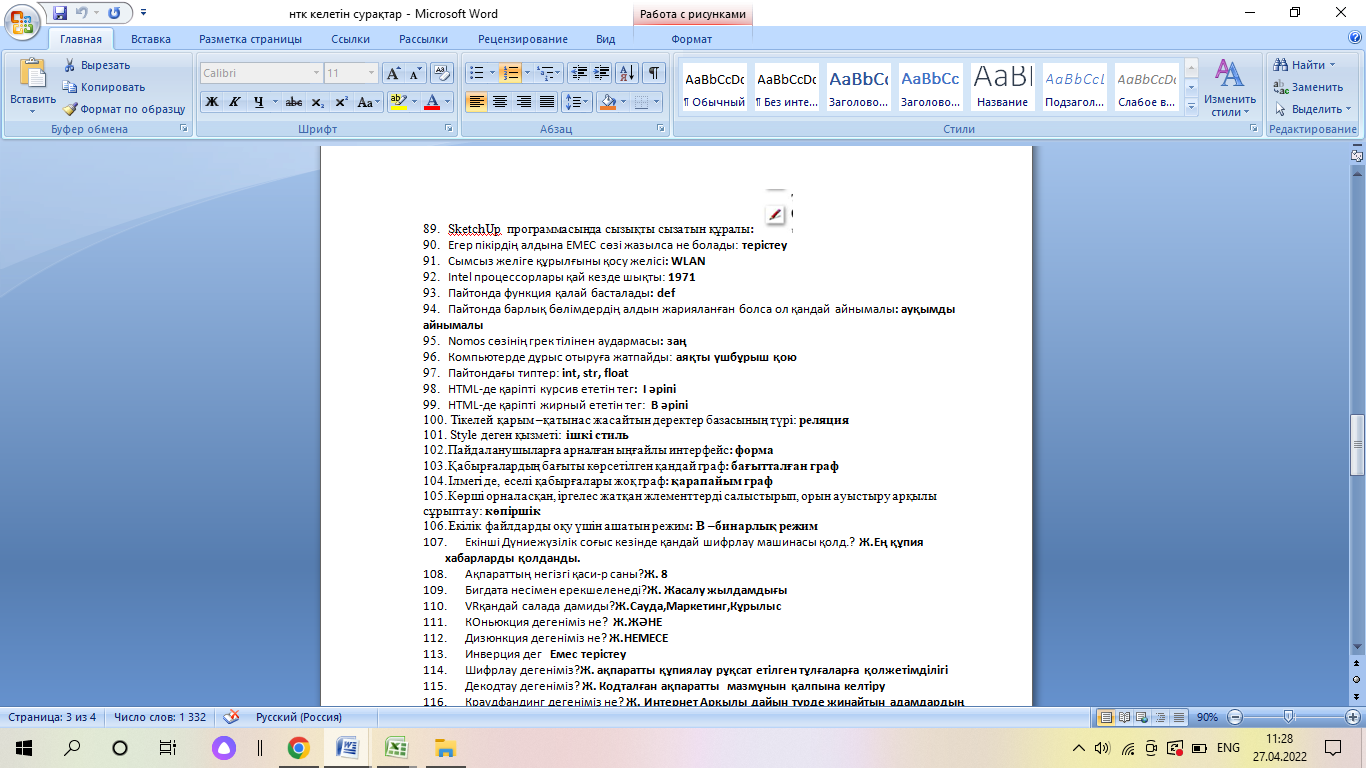The width and height of the screenshot is (1366, 768).
Task: Open the volume control in system tray
Action: [x=1104, y=748]
